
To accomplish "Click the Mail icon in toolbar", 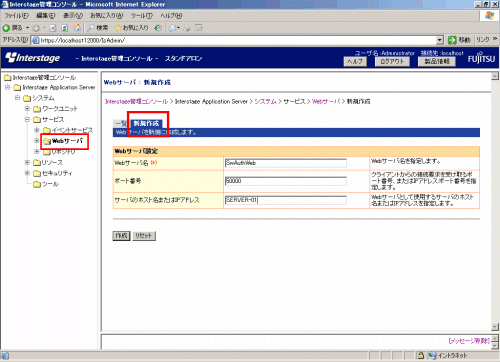I will point(173,28).
